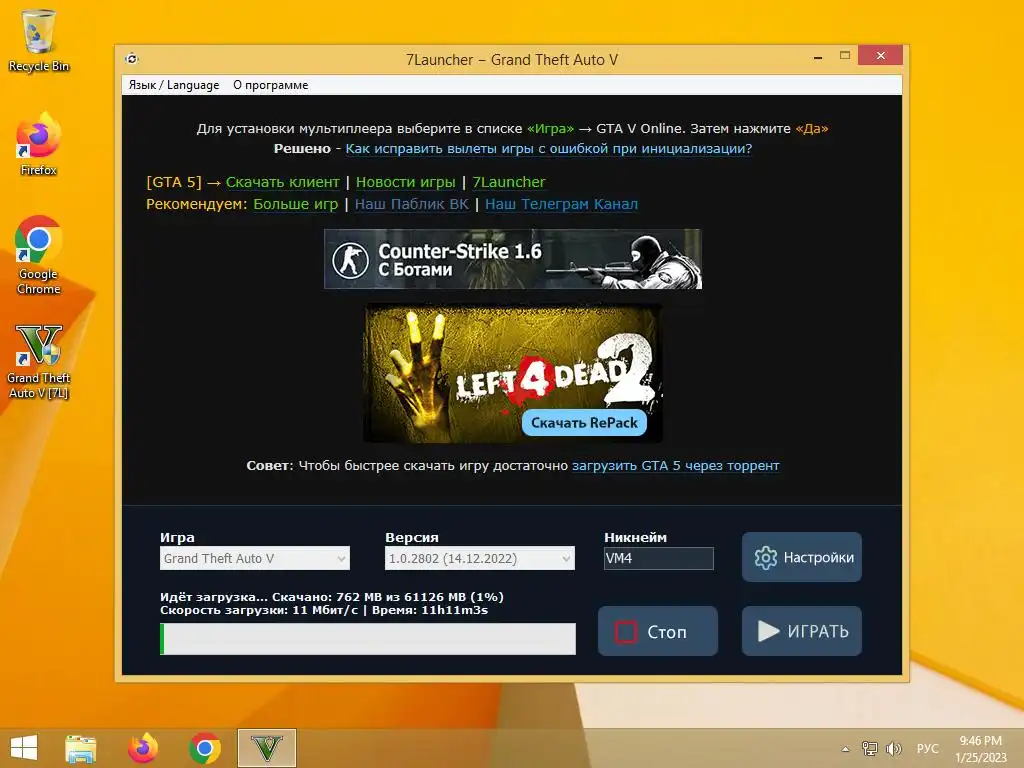Click the ИГРАТЬ play button
The image size is (1024, 768).
[801, 632]
